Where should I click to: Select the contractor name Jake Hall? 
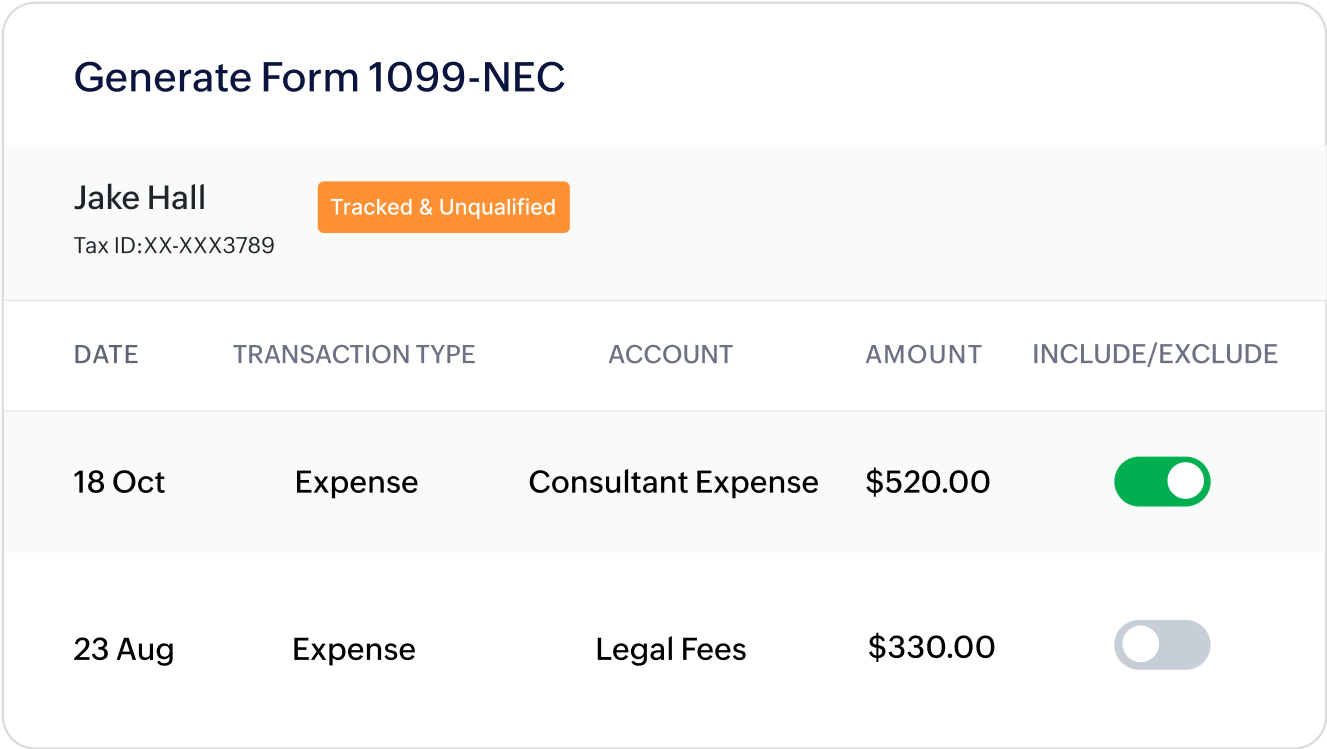[139, 197]
